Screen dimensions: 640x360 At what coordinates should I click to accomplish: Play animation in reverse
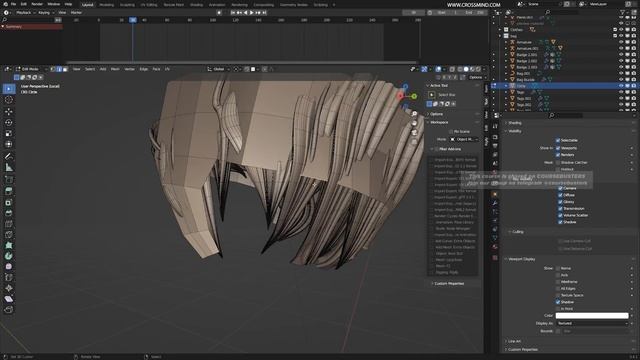pos(246,13)
